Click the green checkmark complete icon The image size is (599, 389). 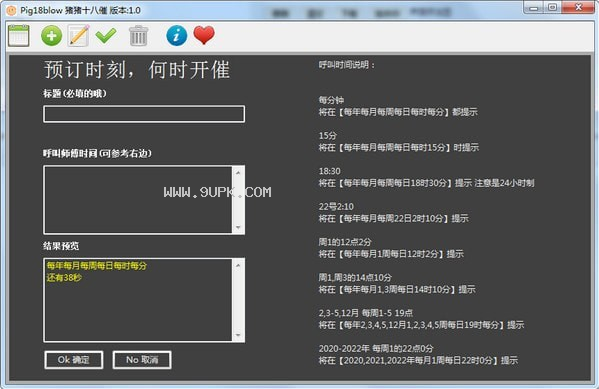pos(106,36)
